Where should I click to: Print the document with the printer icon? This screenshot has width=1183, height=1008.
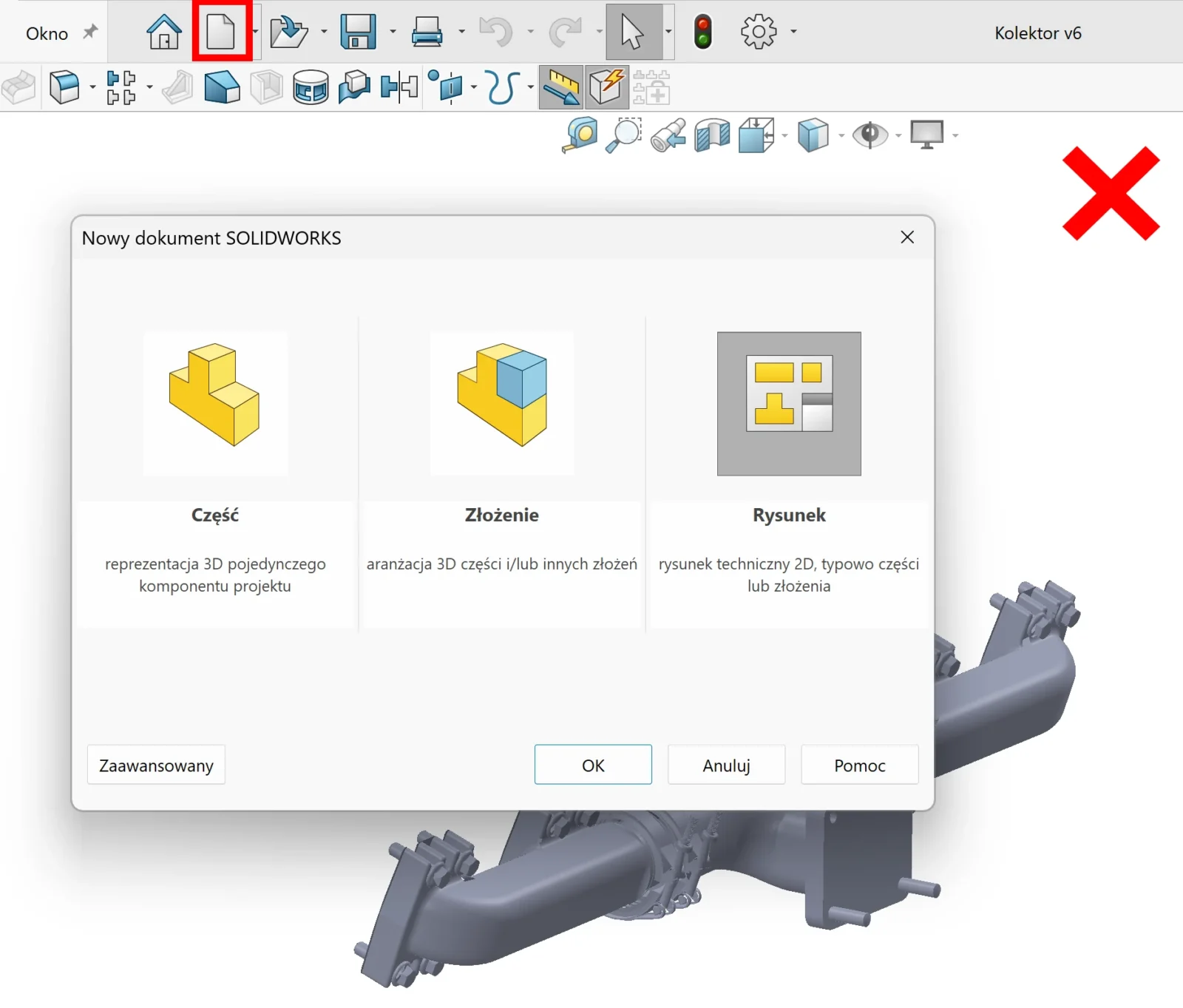[427, 32]
